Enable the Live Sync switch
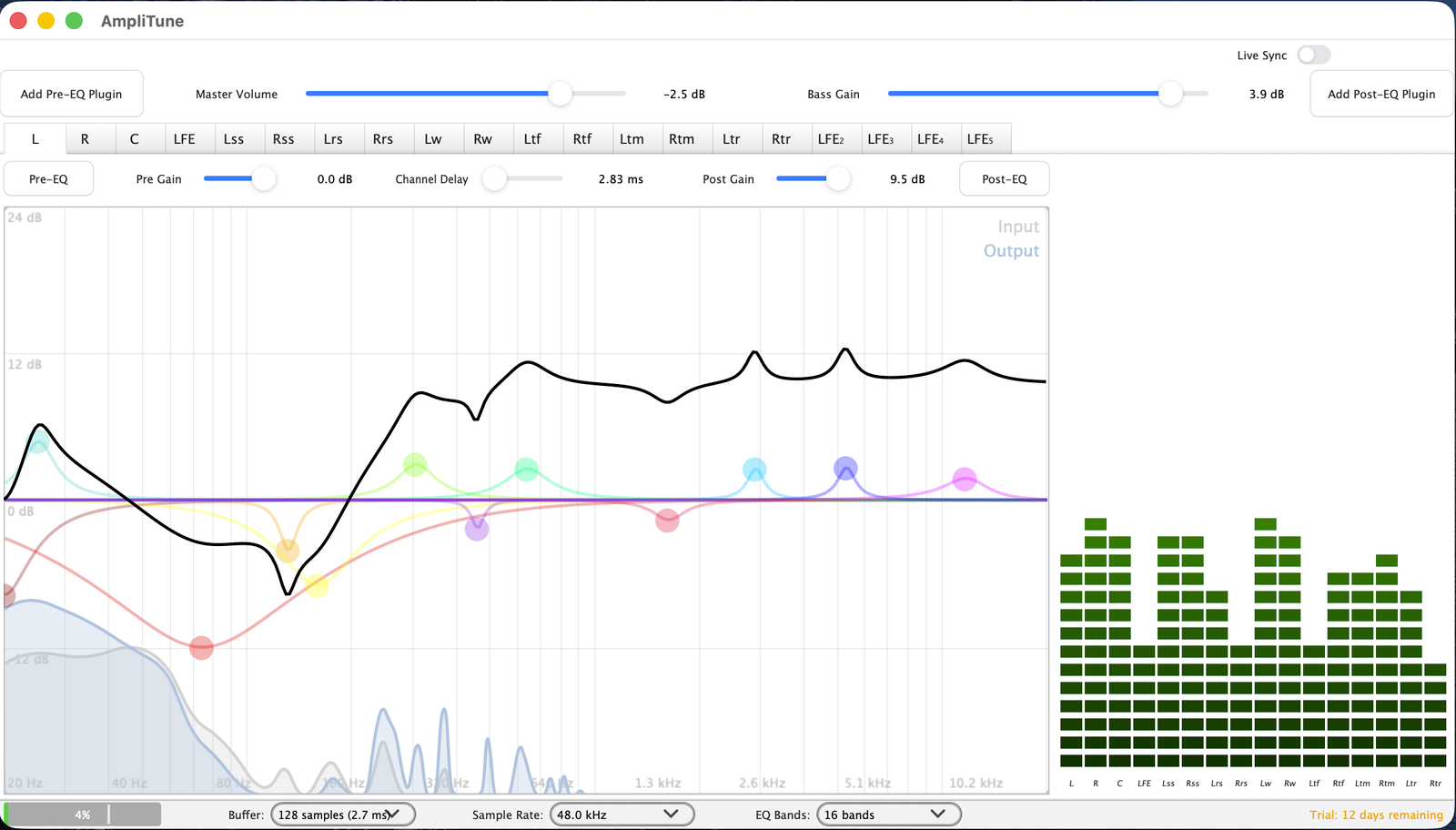 (x=1313, y=56)
